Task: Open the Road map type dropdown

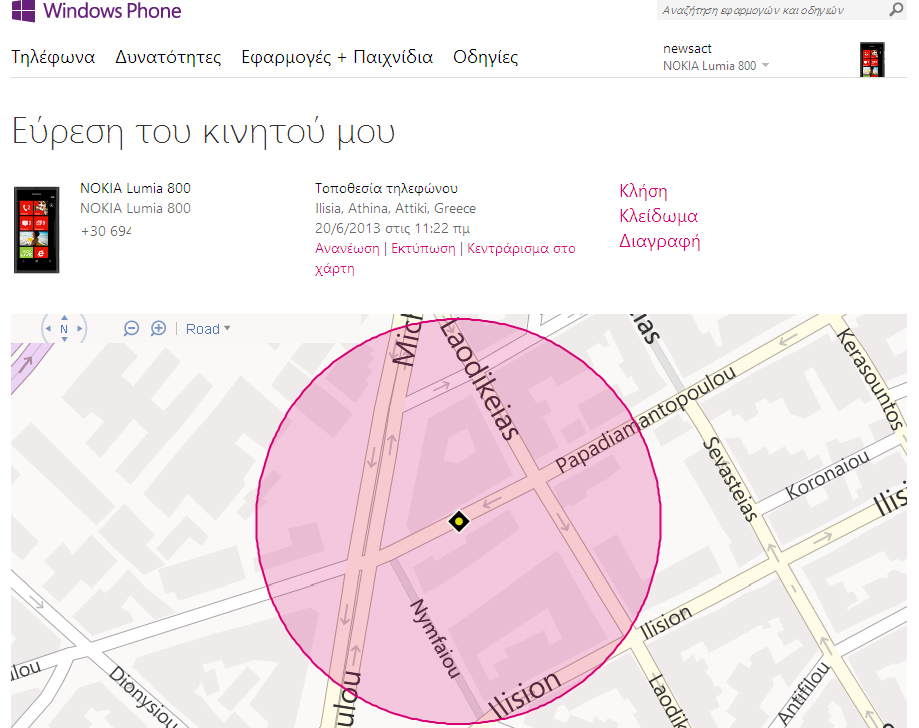Action: click(x=208, y=329)
